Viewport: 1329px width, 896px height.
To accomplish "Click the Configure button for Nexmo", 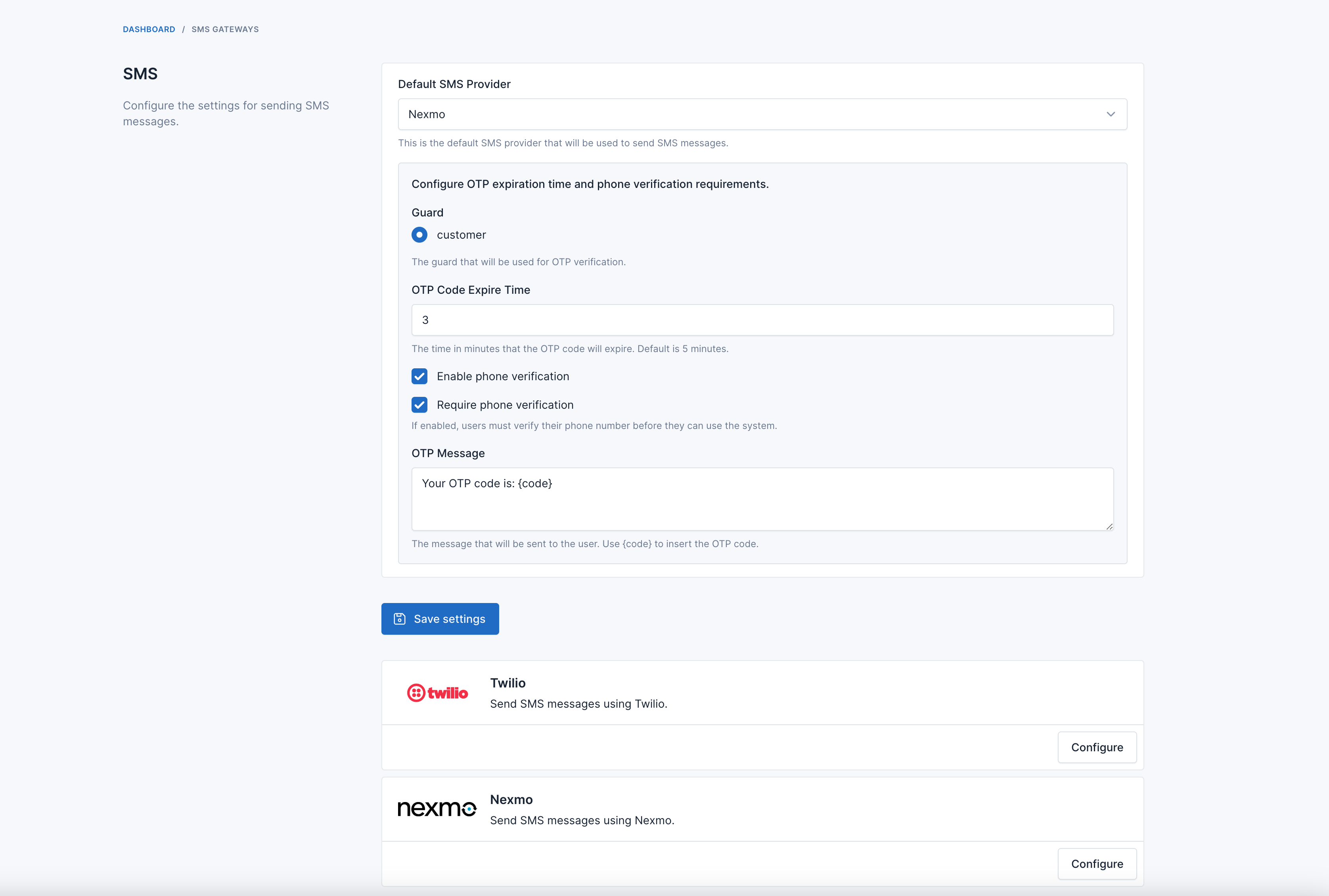I will coord(1097,864).
